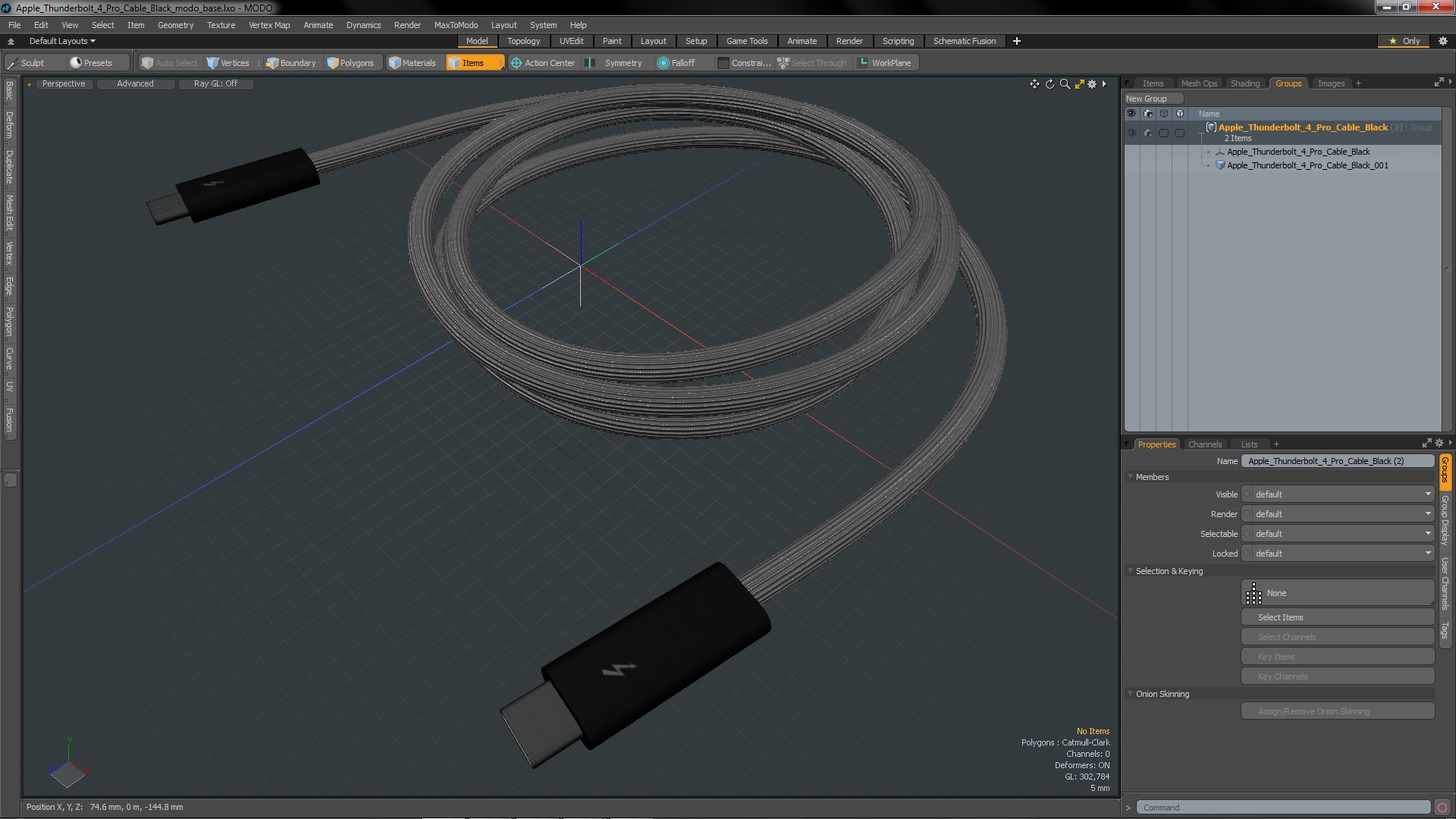Toggle visibility eye of Apple_Thunderbolt group
The height and width of the screenshot is (819, 1456).
[x=1131, y=133]
